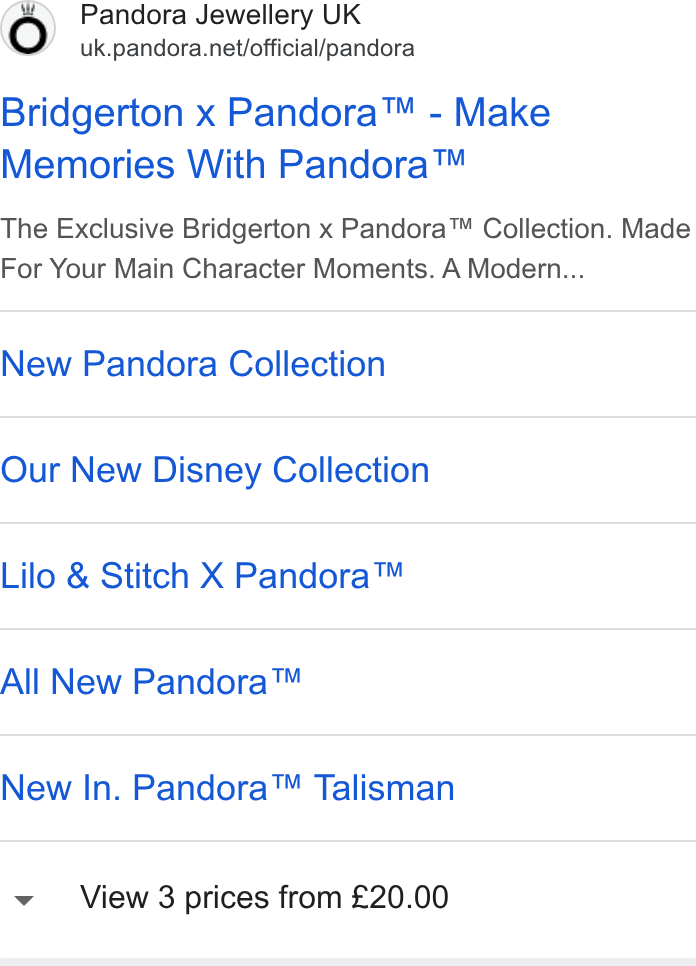Click the word "Talisman" in the last sitelink
This screenshot has height=966, width=696.
(384, 788)
